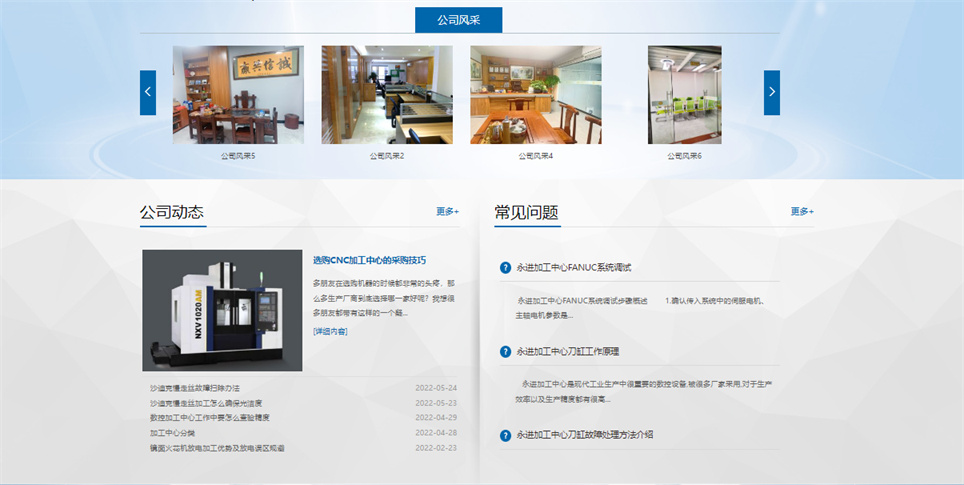Open the 公司风采 section tab
This screenshot has height=485, width=964.
tap(458, 20)
